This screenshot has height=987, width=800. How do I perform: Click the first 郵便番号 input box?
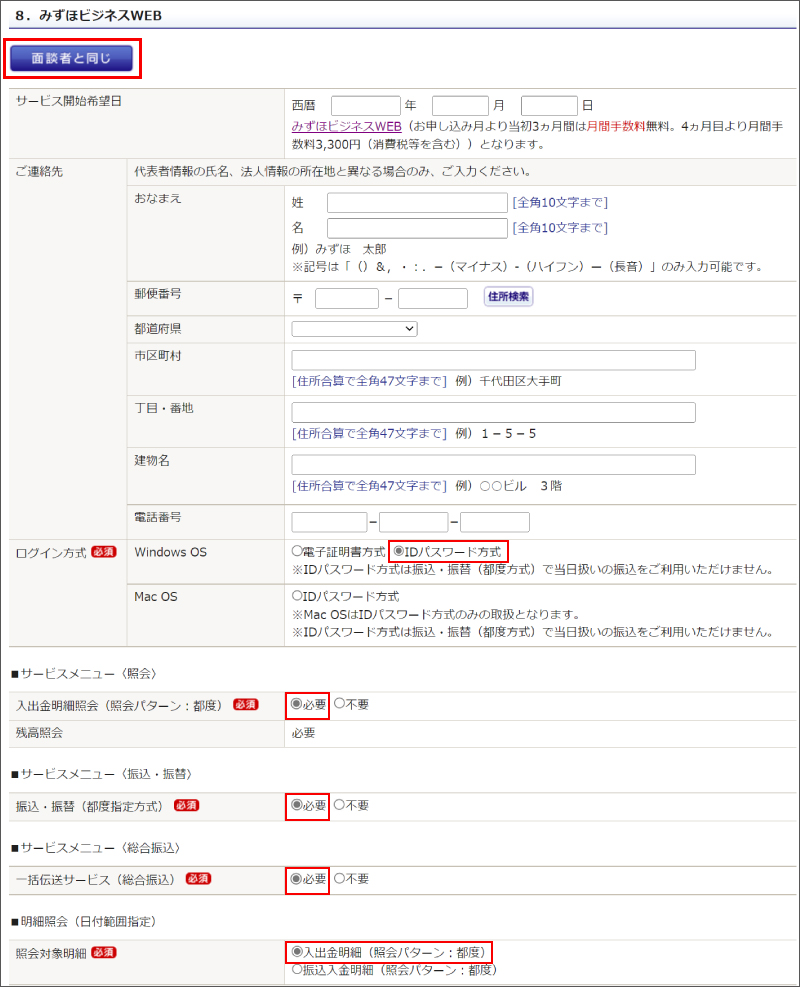pyautogui.click(x=347, y=298)
